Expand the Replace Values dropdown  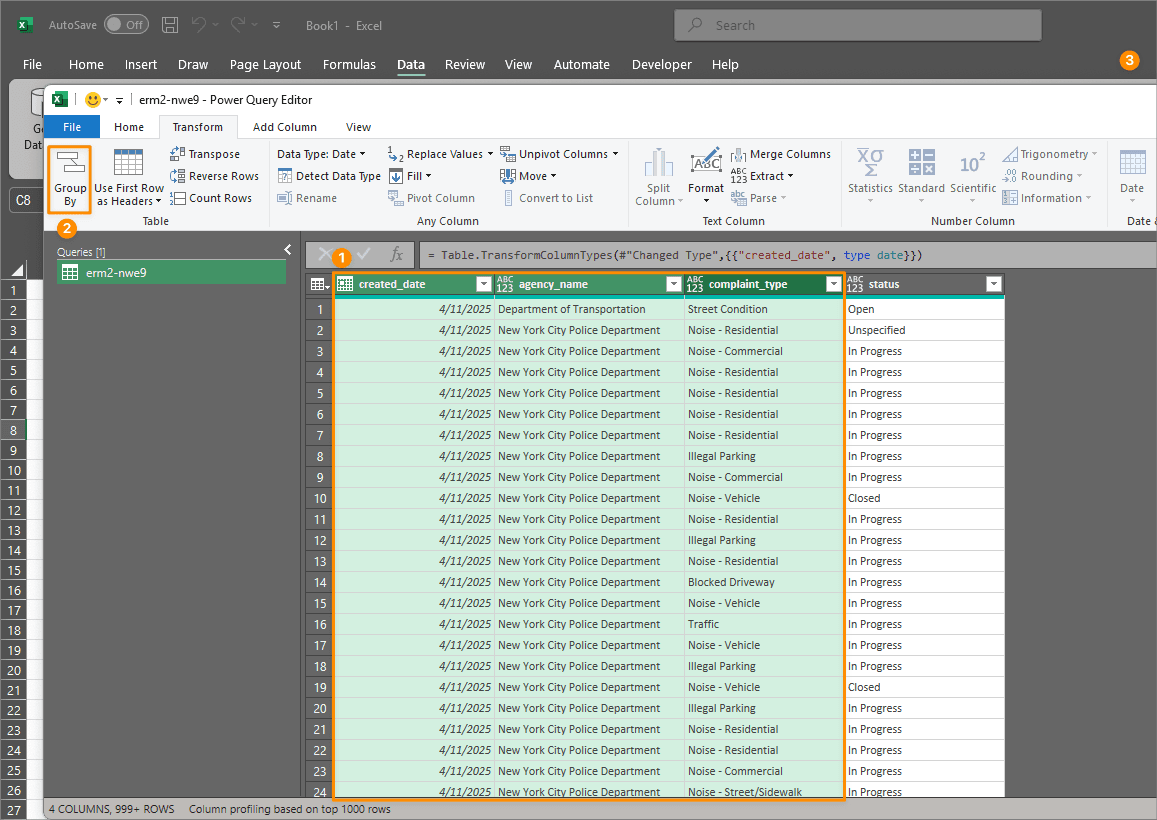(x=489, y=154)
